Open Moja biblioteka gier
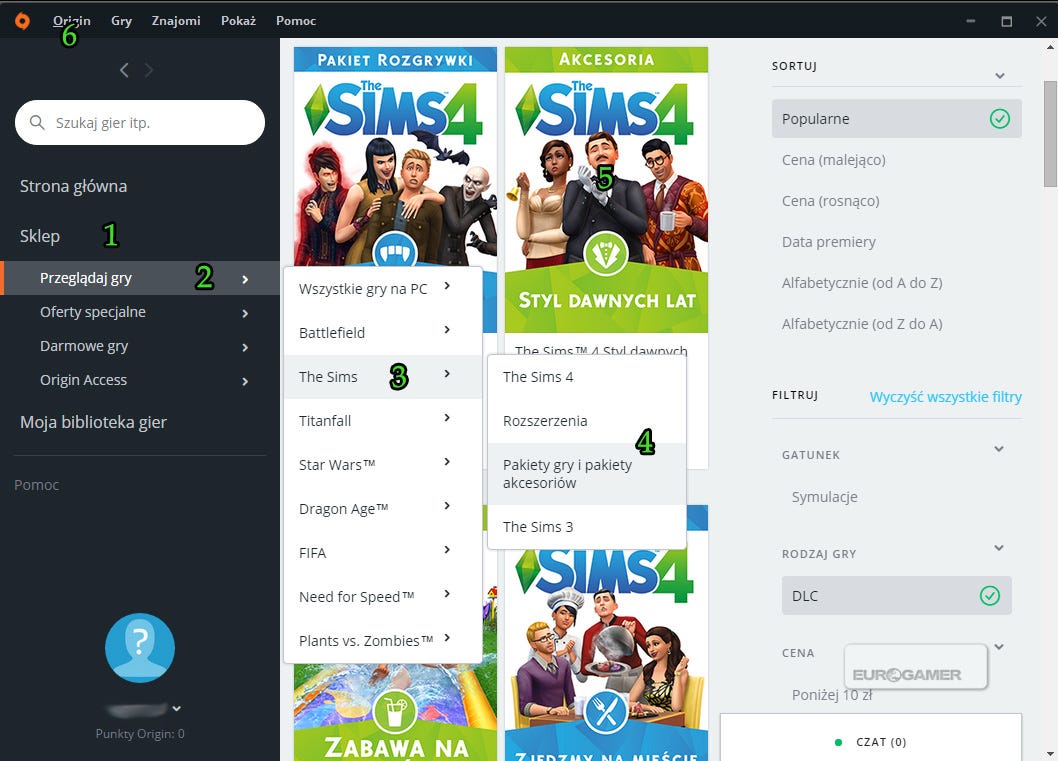The height and width of the screenshot is (761, 1058). pos(93,422)
